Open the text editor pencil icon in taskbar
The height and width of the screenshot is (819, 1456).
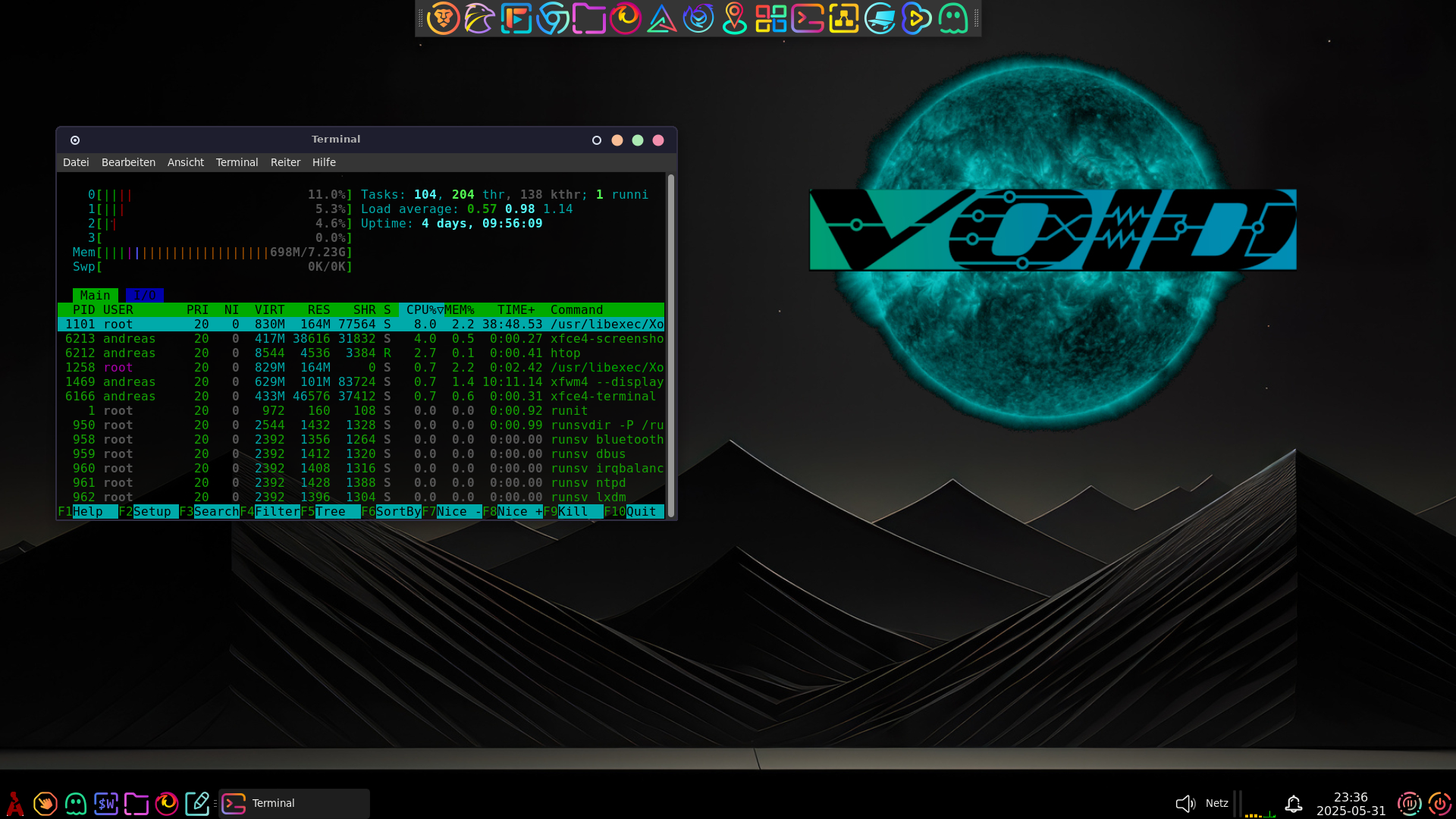pos(197,803)
